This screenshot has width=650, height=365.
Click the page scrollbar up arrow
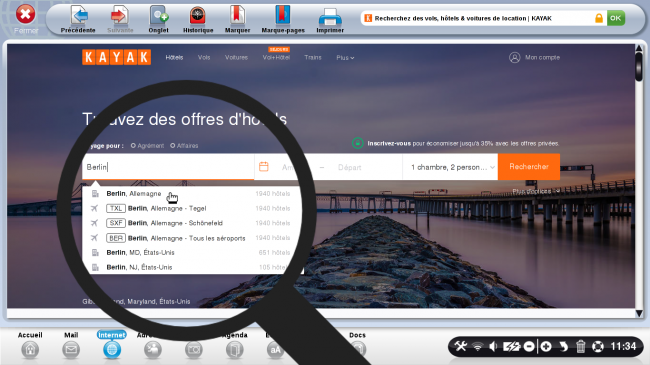click(x=639, y=48)
